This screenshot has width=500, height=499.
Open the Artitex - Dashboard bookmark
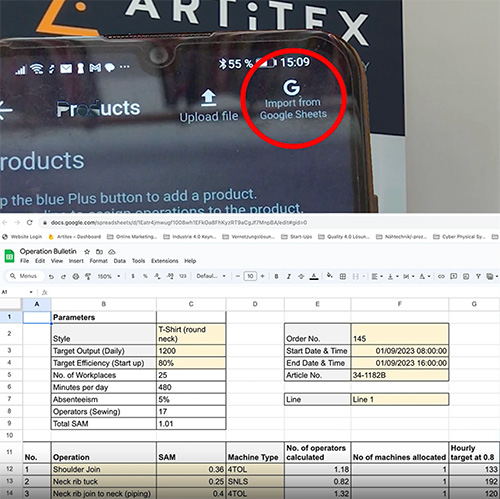tap(75, 237)
